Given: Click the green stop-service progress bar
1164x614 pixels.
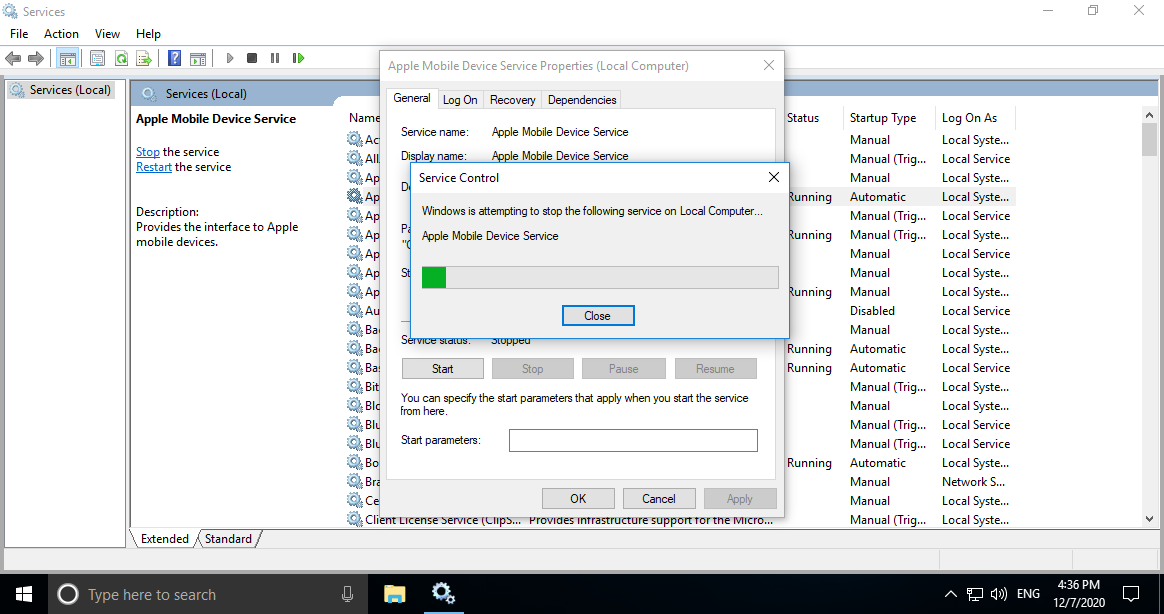Looking at the screenshot, I should (600, 277).
